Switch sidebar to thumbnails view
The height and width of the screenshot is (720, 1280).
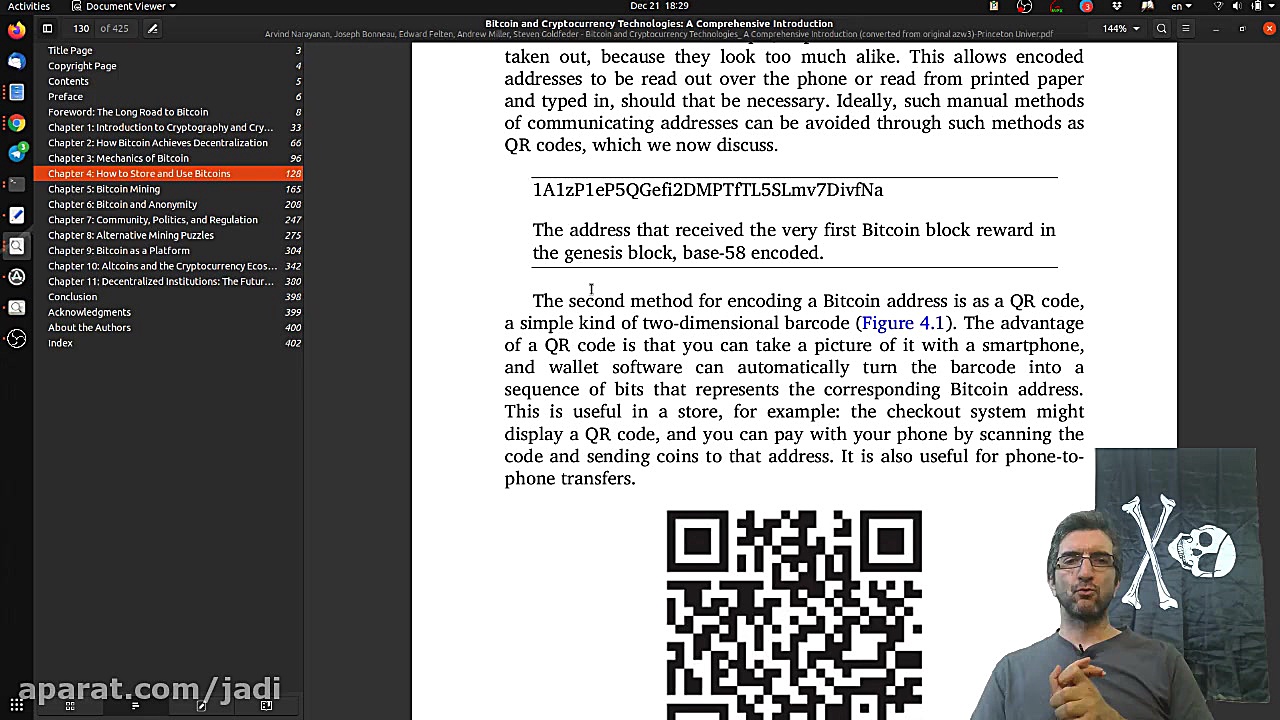tap(70, 706)
